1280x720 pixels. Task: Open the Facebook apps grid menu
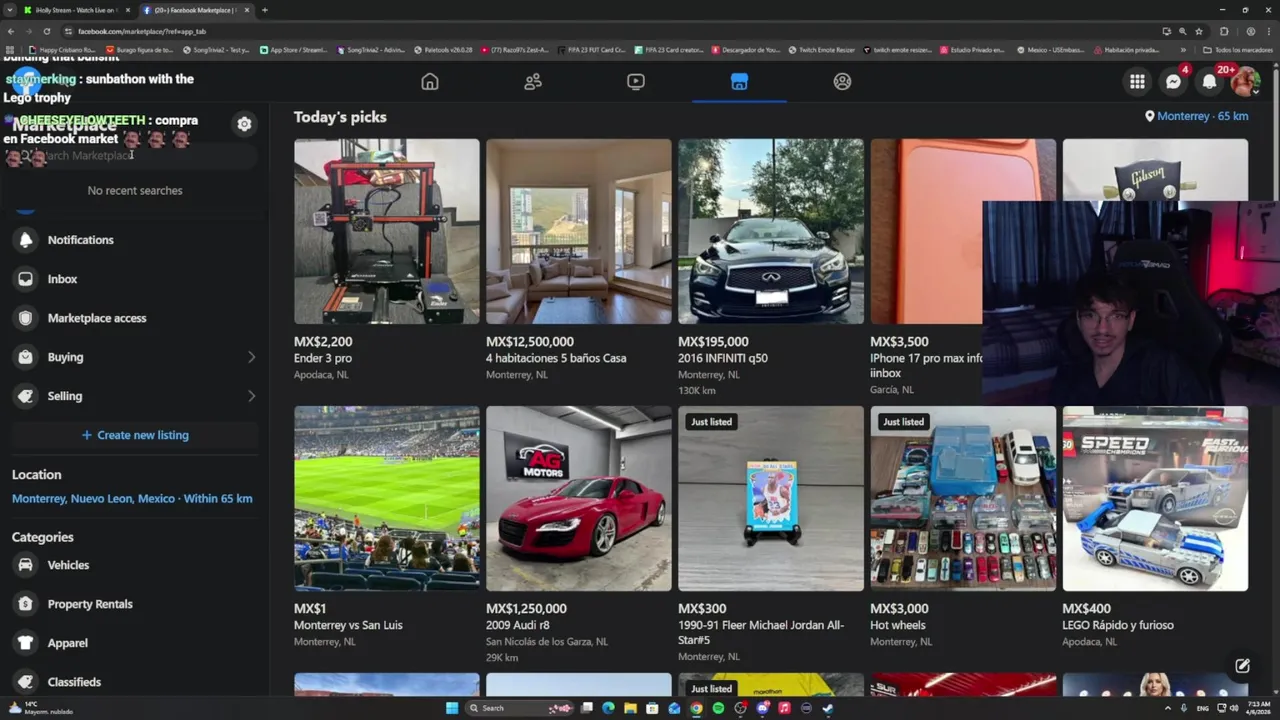click(1137, 82)
